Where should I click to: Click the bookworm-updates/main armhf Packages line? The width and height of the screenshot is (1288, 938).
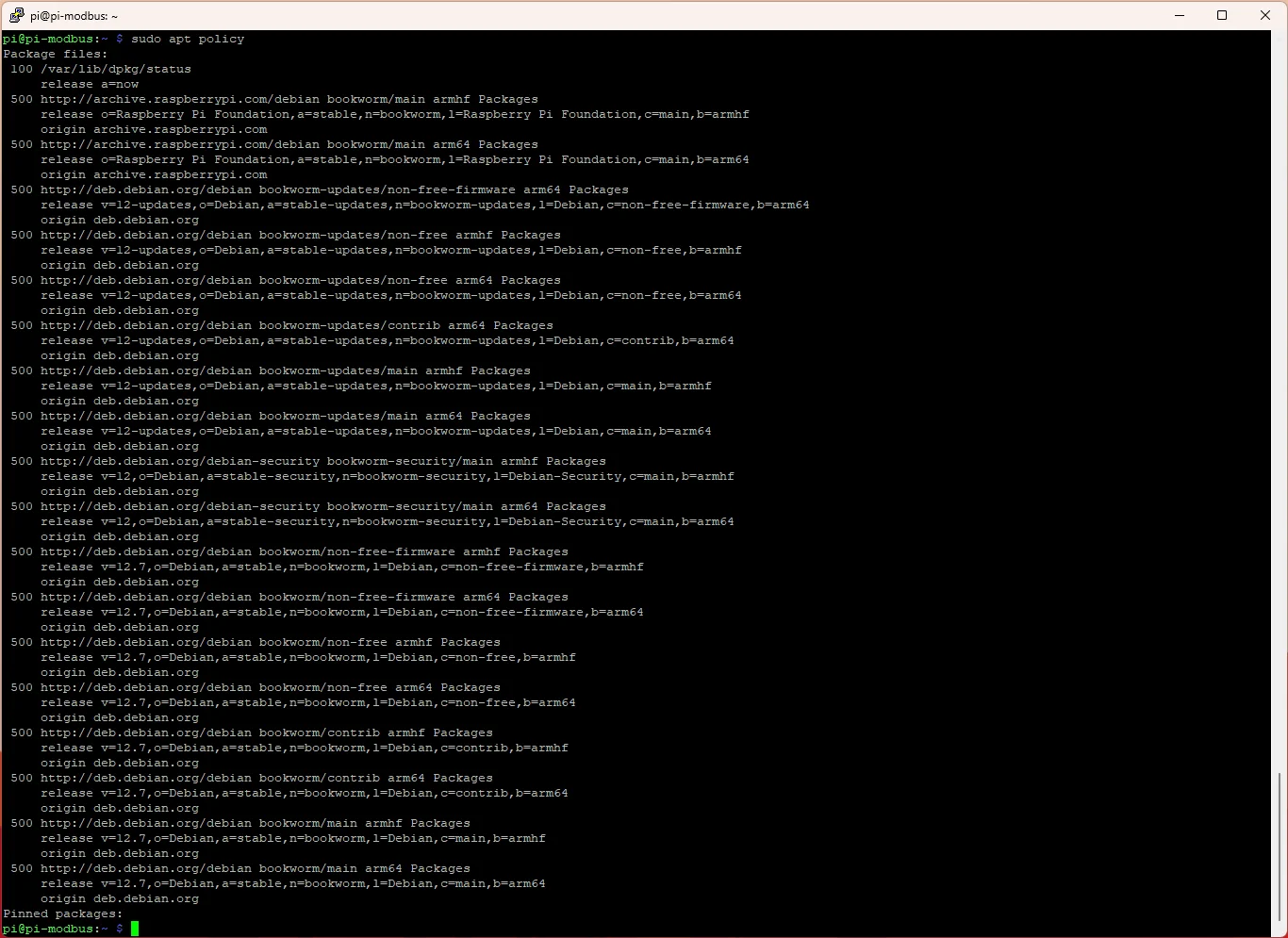[271, 370]
